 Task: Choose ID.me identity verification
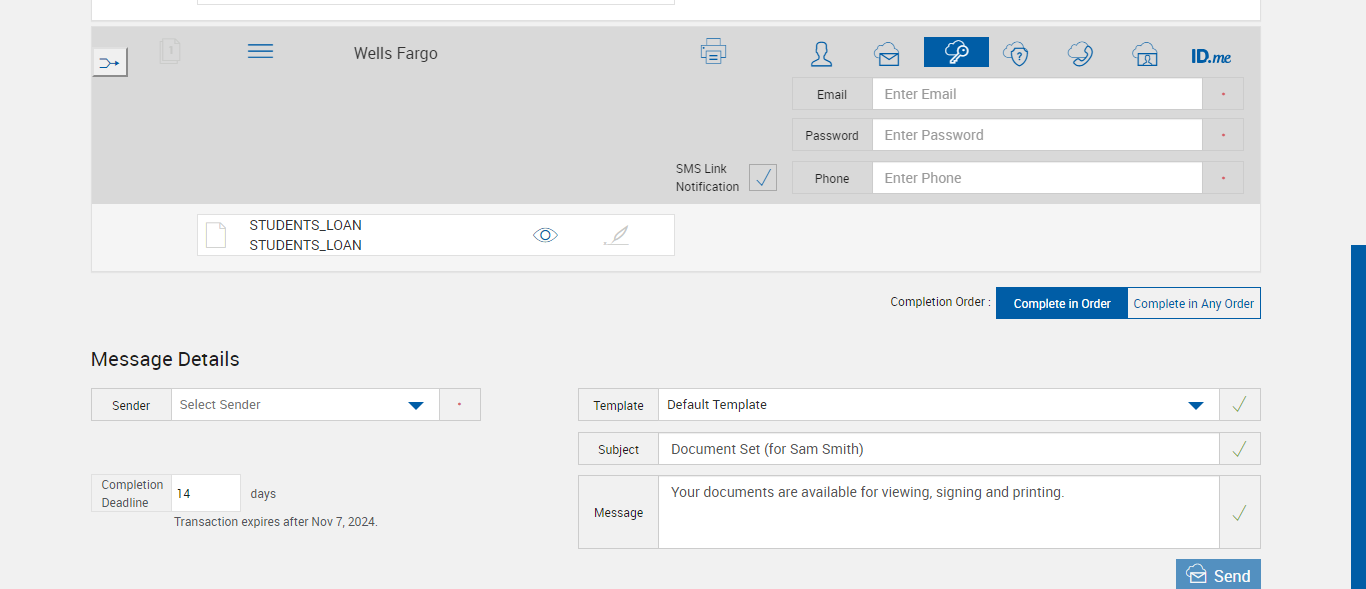pyautogui.click(x=1211, y=57)
